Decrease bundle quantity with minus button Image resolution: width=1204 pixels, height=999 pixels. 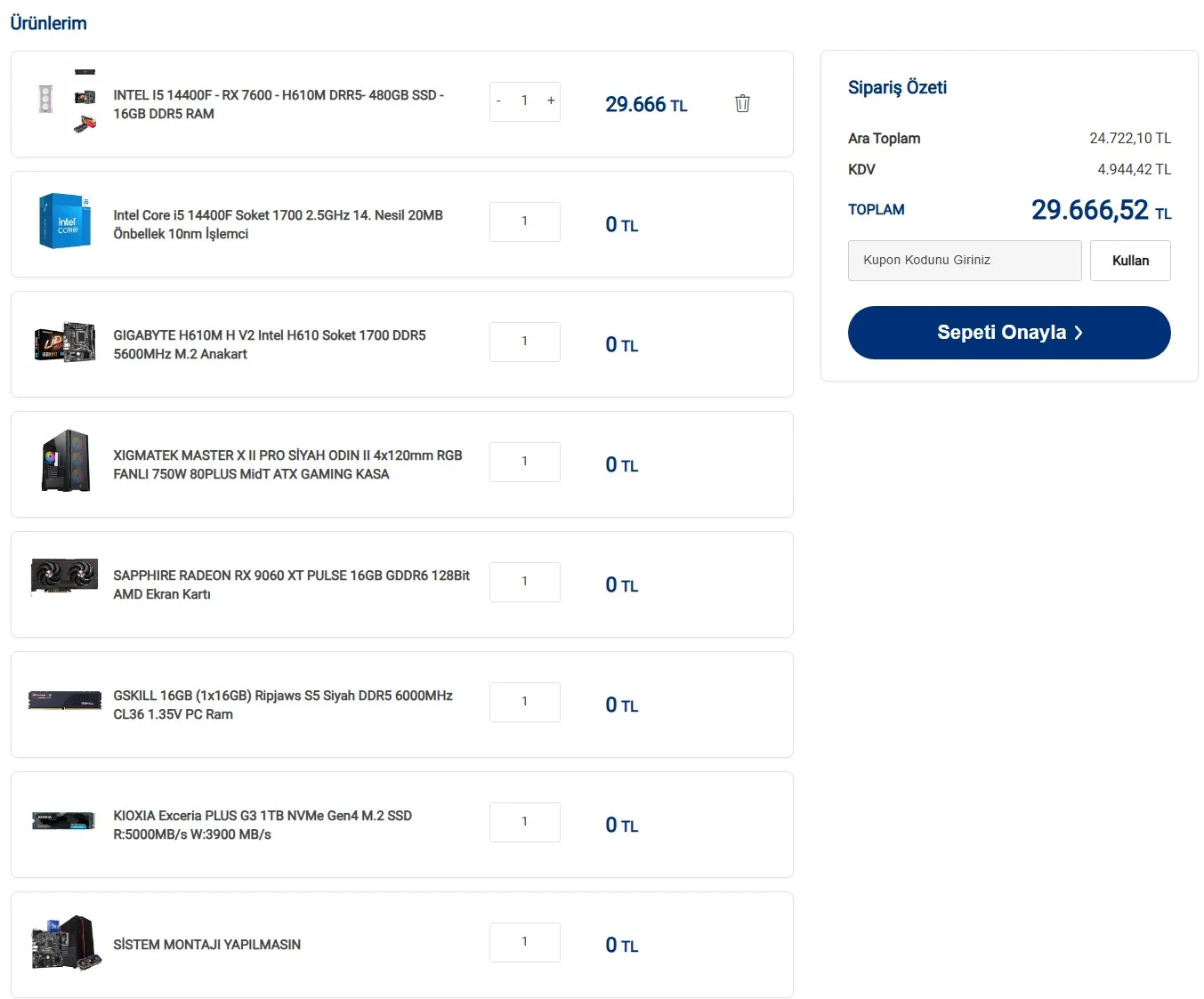pos(498,101)
